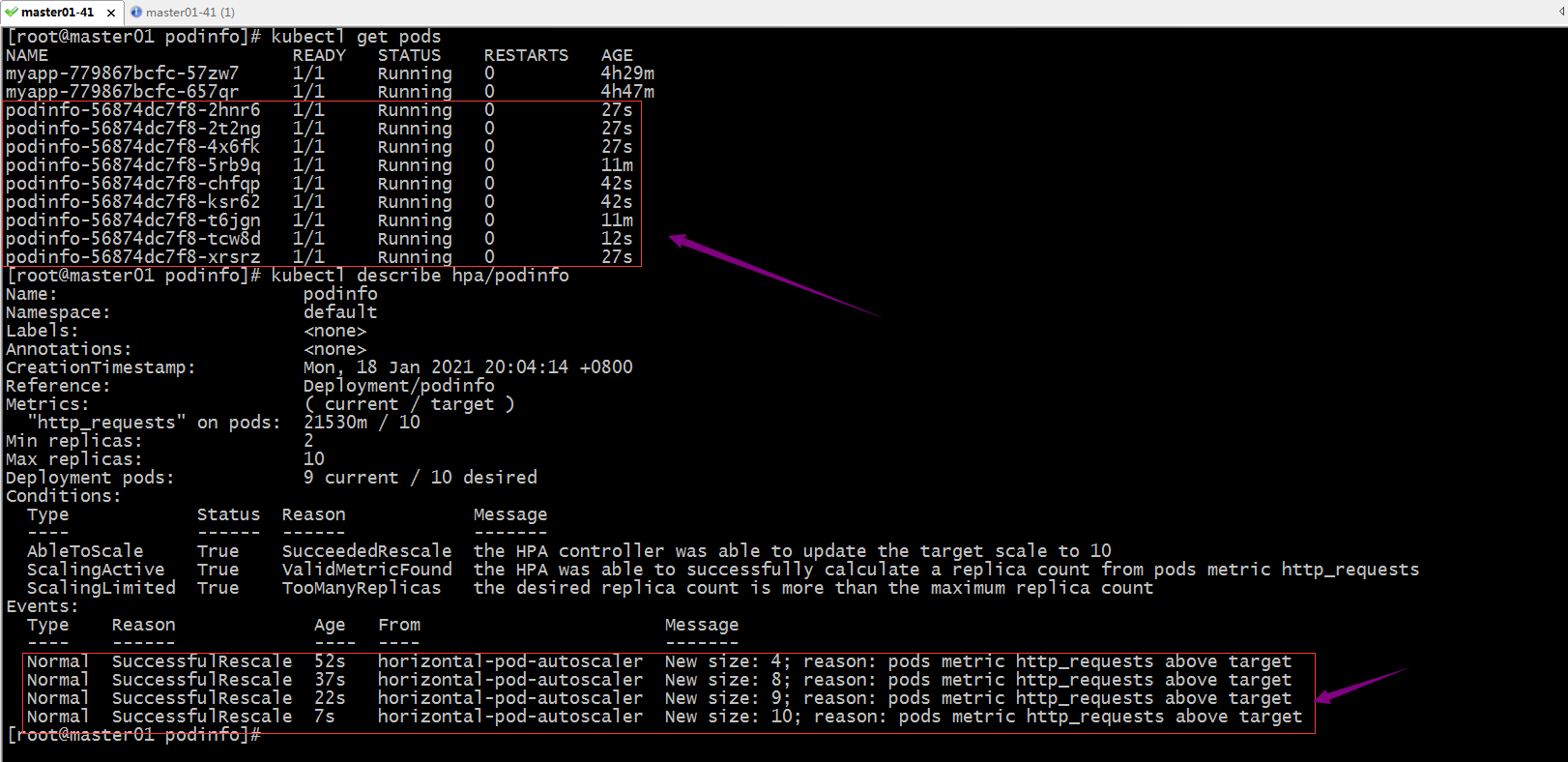Click the READY column header
Screen dimensions: 1568x762
point(319,55)
